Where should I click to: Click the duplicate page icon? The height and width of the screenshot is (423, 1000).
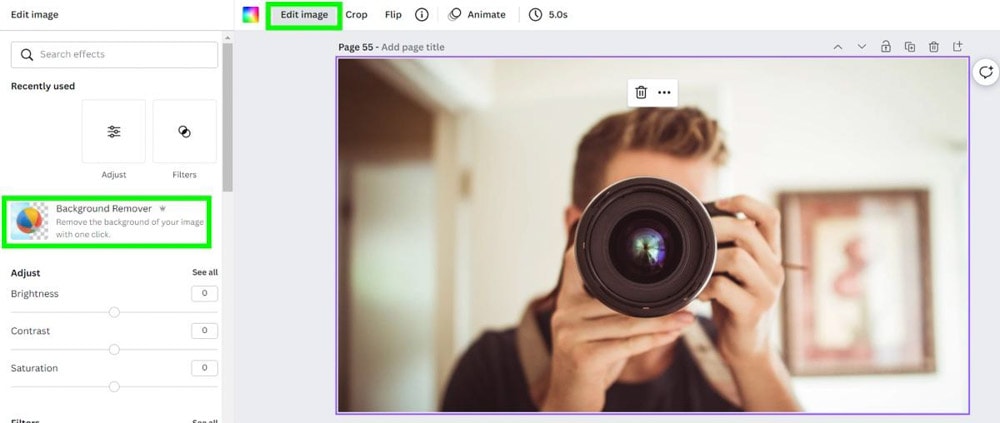coord(910,47)
